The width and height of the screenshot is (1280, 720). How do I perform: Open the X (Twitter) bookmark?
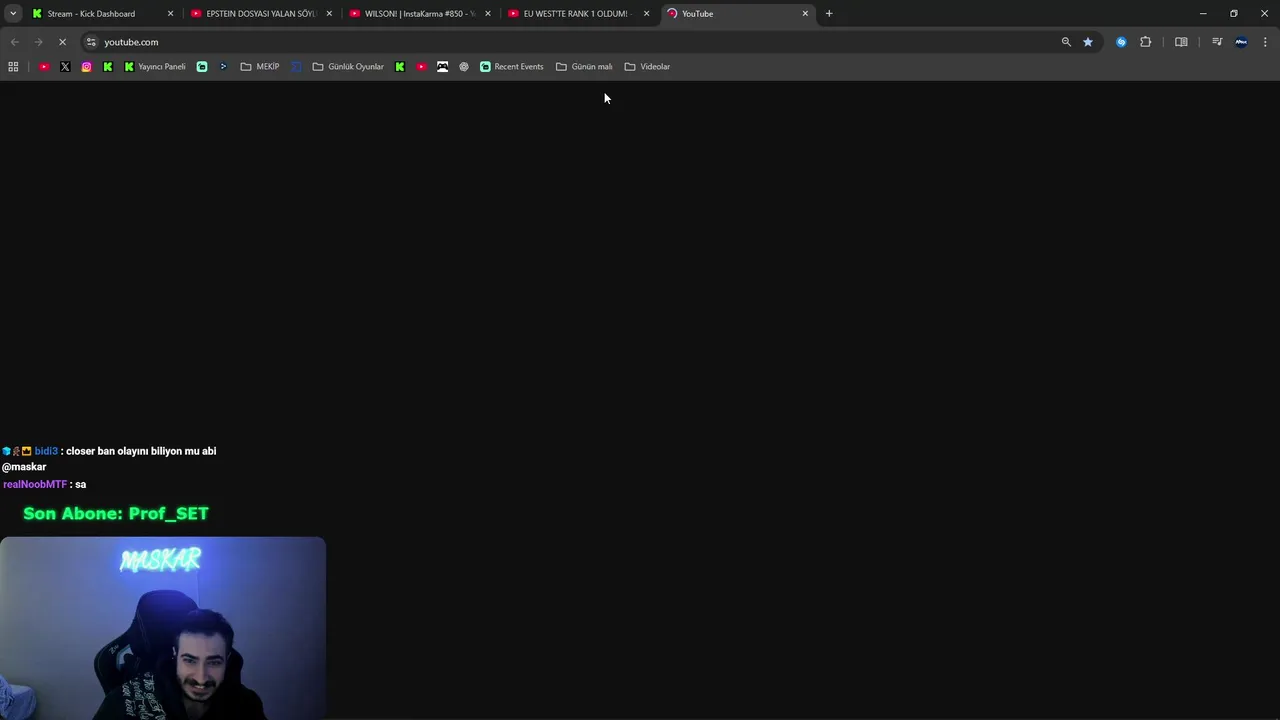tap(65, 67)
